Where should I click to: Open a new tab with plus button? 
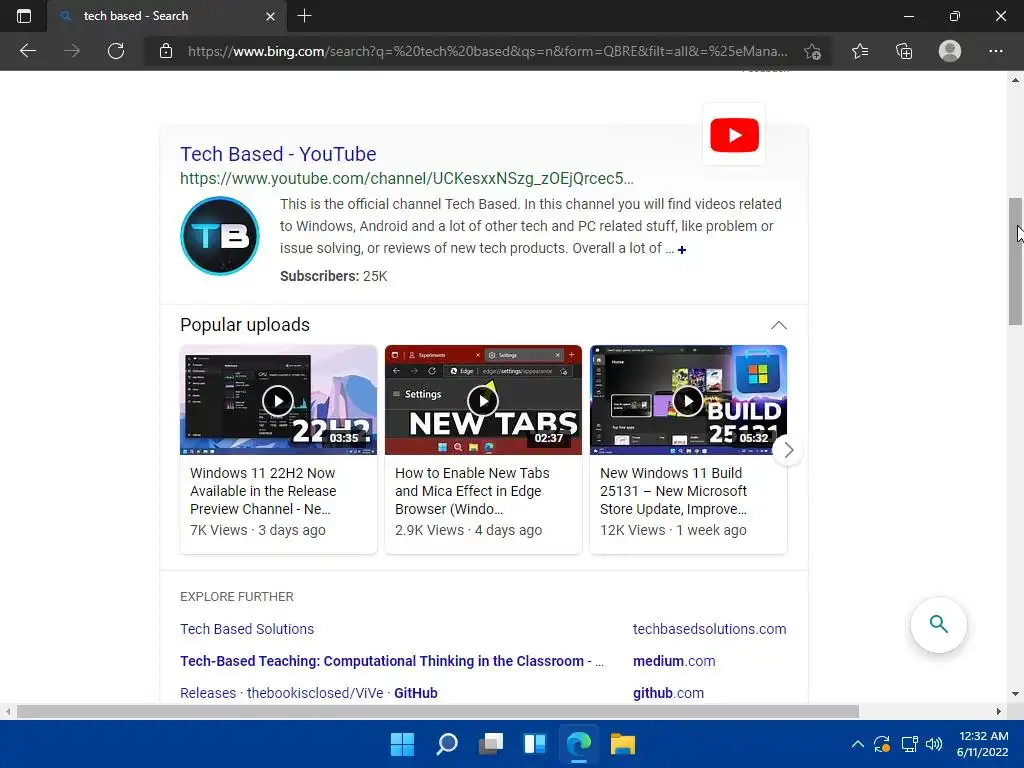click(304, 16)
